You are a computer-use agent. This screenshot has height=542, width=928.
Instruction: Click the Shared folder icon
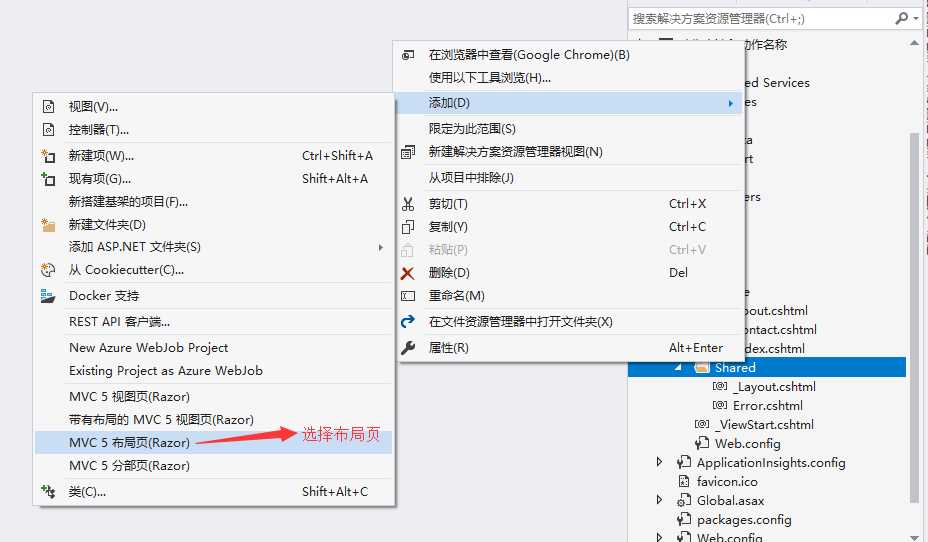(x=702, y=367)
